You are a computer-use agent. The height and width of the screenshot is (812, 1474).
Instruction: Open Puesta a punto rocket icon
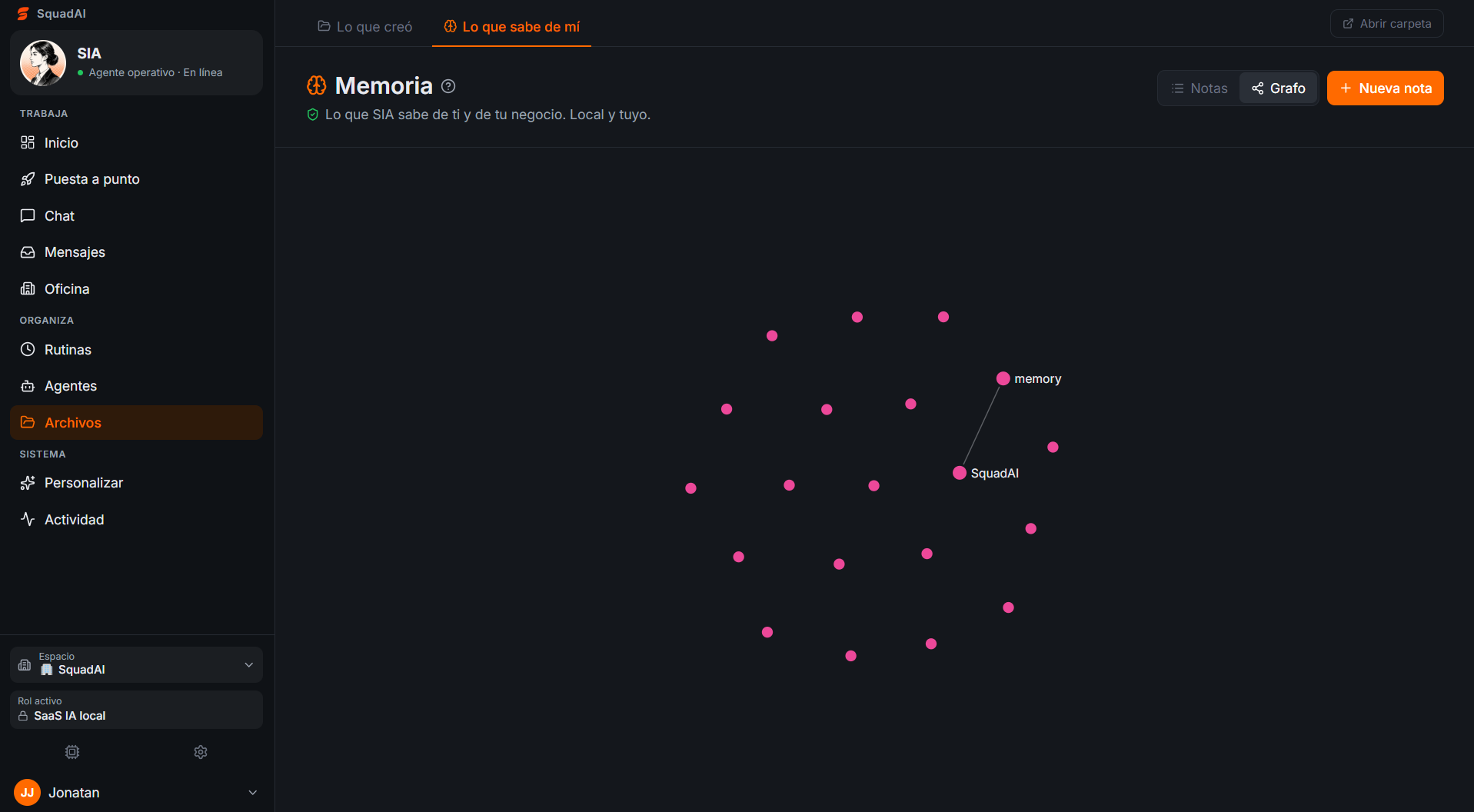[28, 179]
